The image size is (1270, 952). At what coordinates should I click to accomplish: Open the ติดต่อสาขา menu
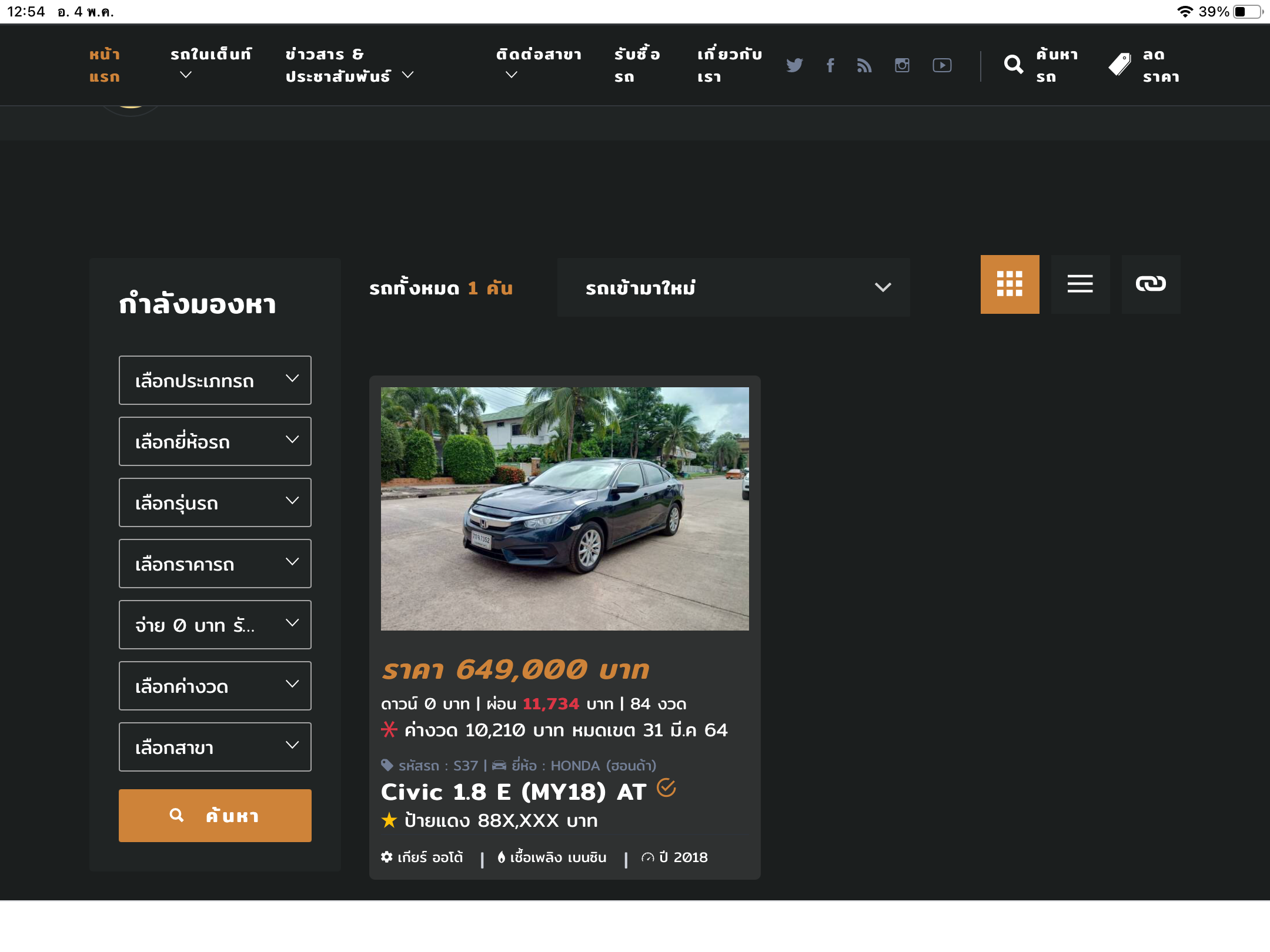[x=538, y=63]
